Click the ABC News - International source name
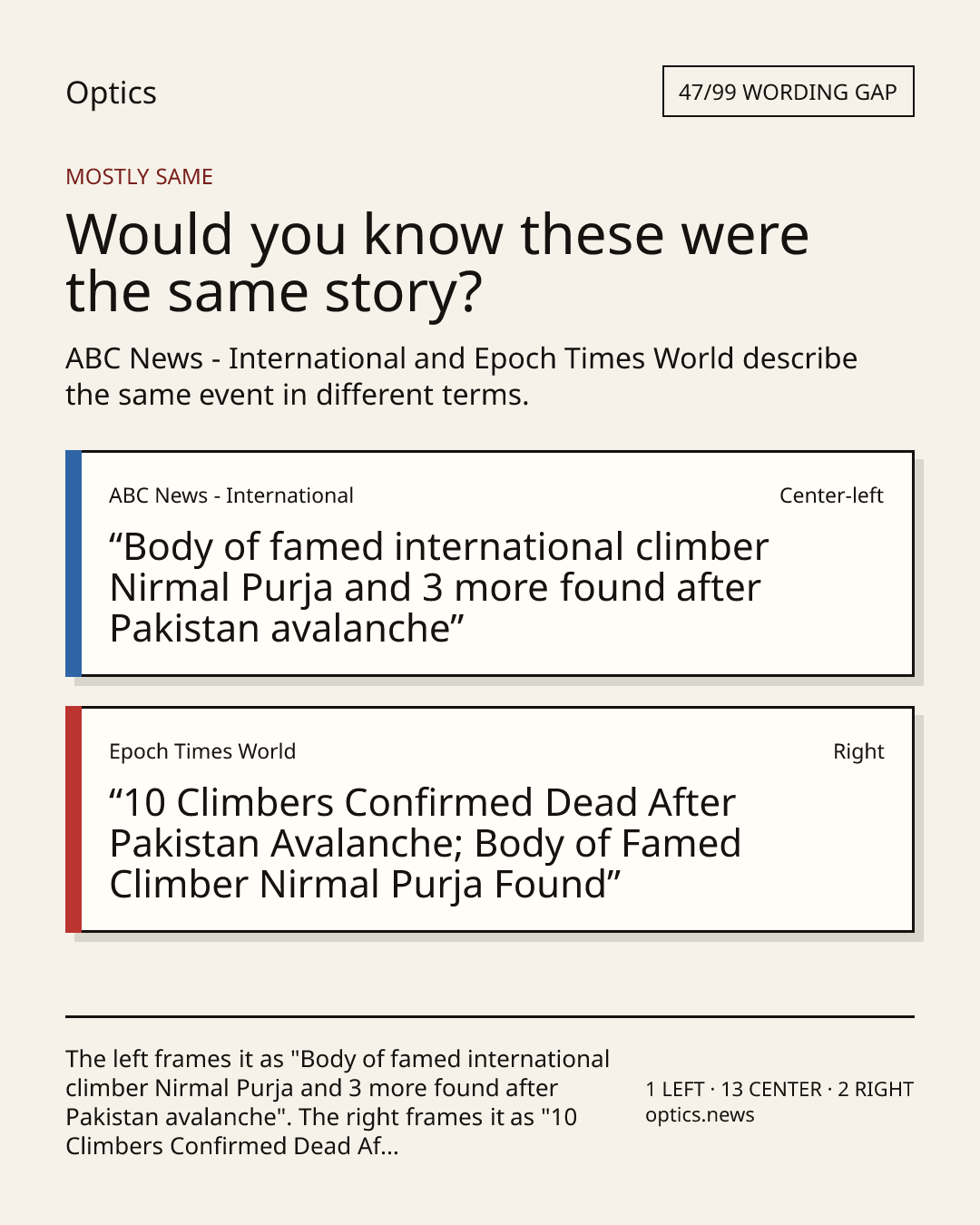Image resolution: width=980 pixels, height=1225 pixels. point(231,495)
